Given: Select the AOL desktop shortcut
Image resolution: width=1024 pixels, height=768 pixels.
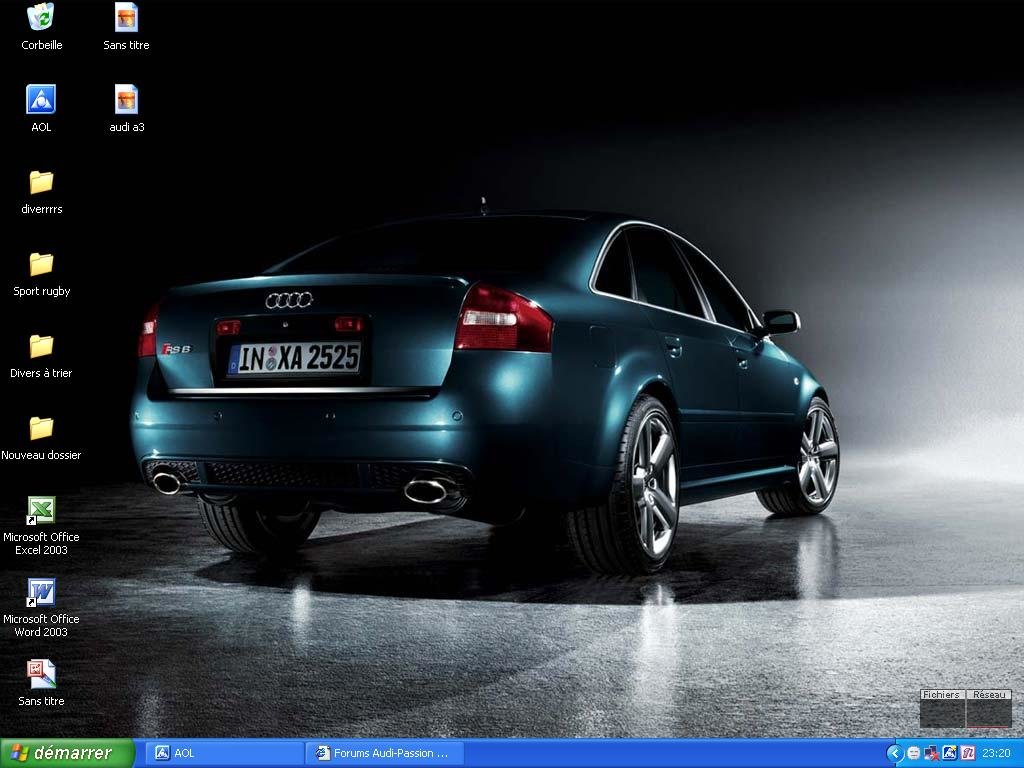Looking at the screenshot, I should pyautogui.click(x=41, y=100).
